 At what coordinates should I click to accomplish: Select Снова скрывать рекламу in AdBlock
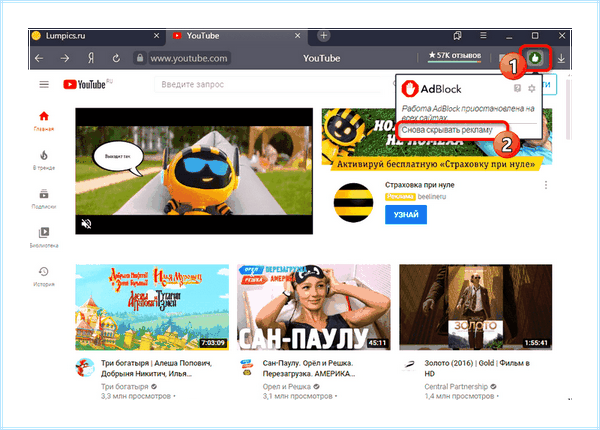pyautogui.click(x=447, y=130)
